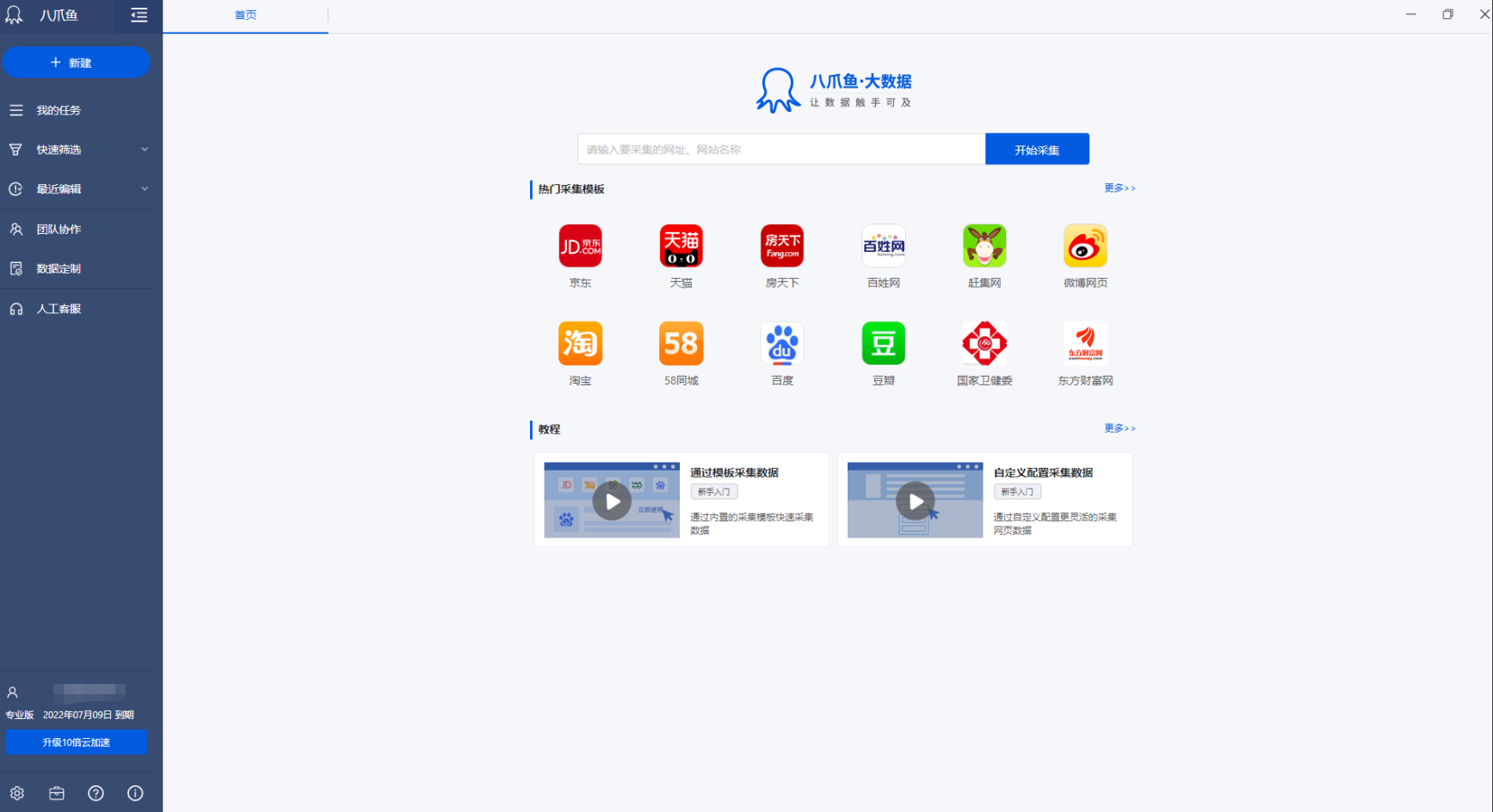Open the help question mark icon

[96, 793]
